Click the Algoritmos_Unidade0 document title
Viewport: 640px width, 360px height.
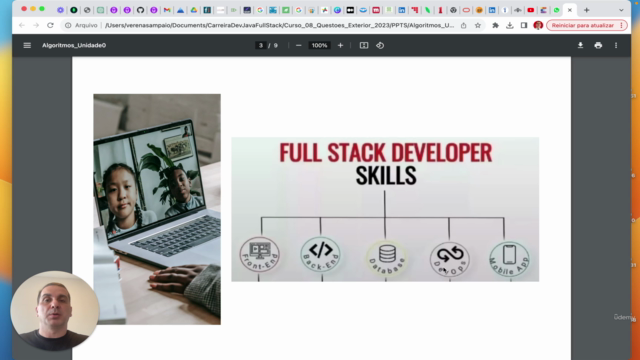74,45
